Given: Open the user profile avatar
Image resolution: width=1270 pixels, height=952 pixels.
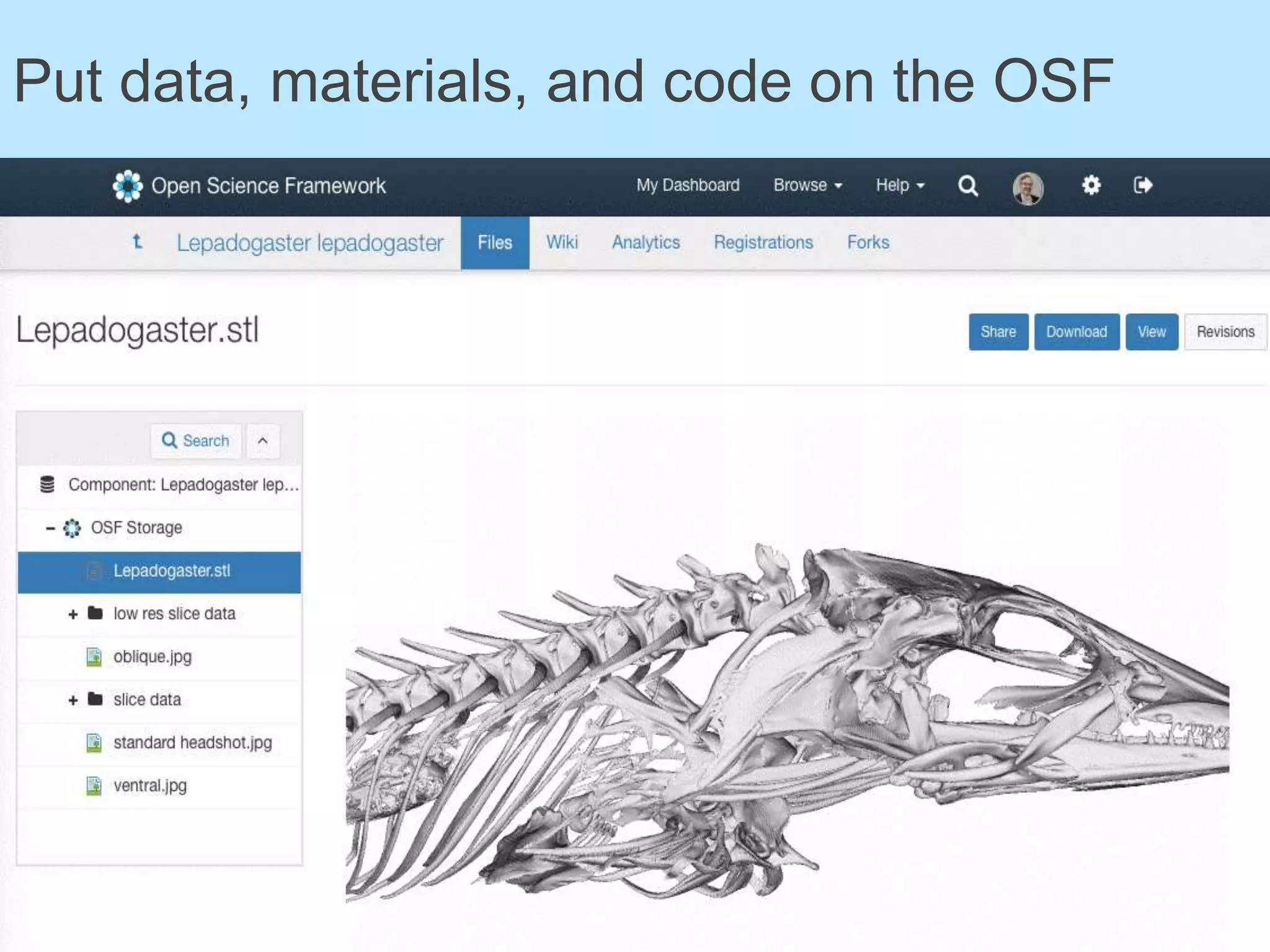Looking at the screenshot, I should [x=1028, y=188].
